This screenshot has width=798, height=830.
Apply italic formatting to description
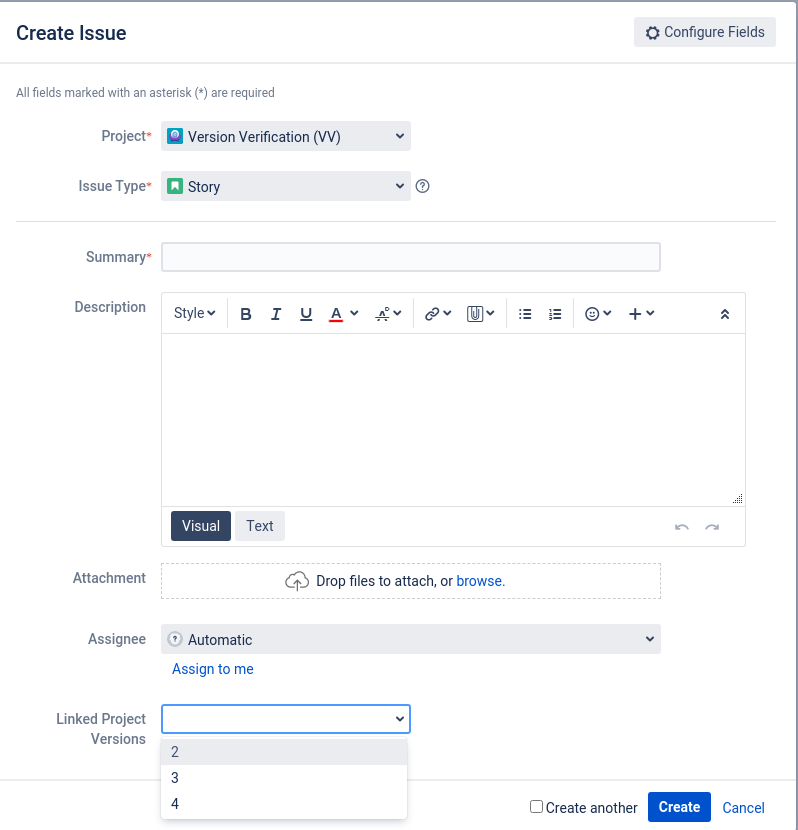pos(276,314)
